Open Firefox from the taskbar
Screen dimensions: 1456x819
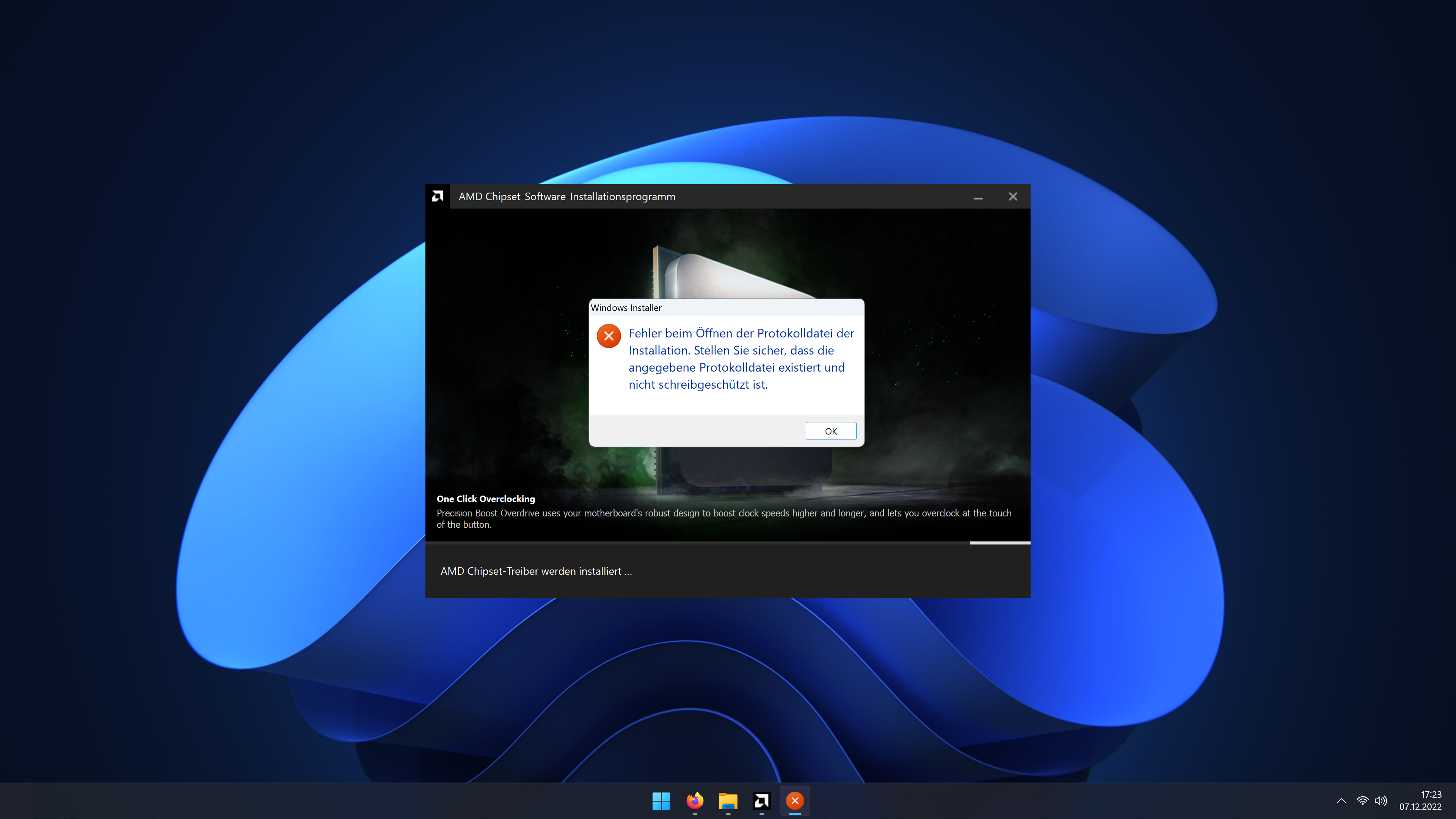click(695, 800)
